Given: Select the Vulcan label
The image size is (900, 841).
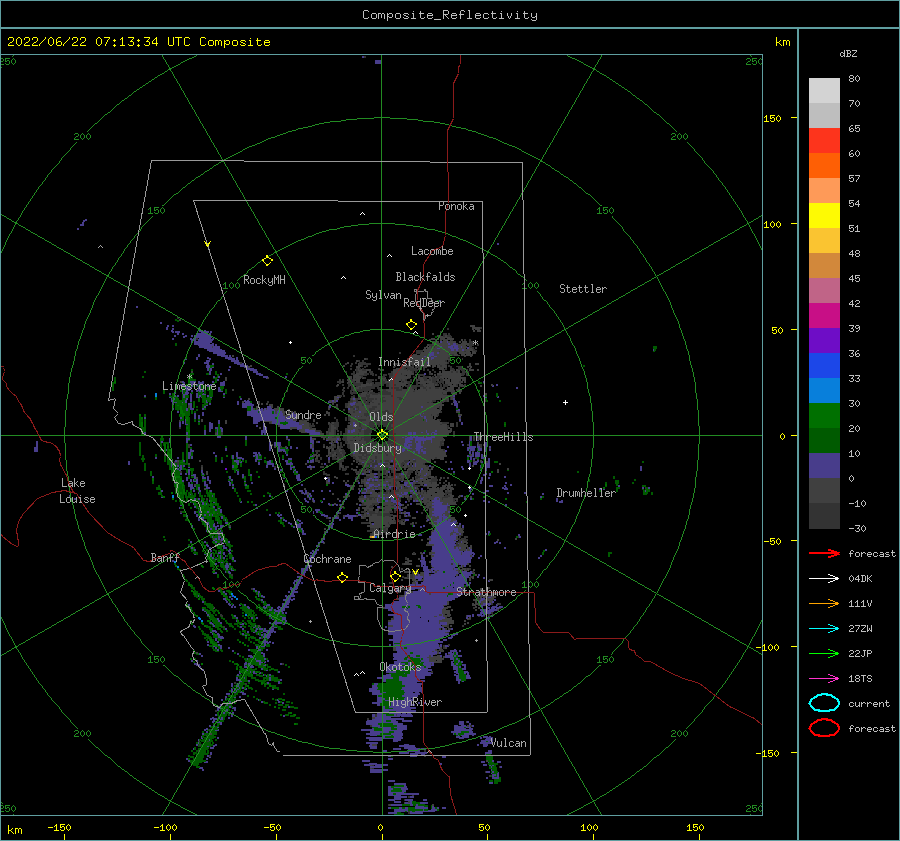Looking at the screenshot, I should pos(509,743).
